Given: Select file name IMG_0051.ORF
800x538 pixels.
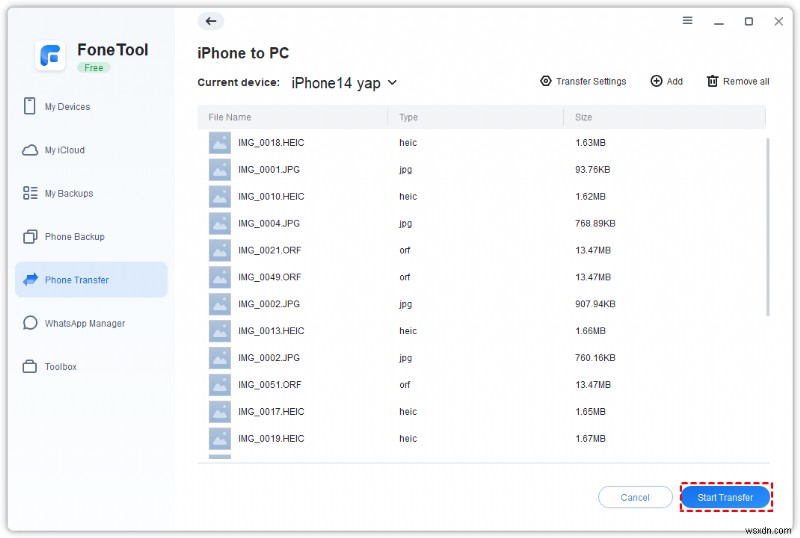Looking at the screenshot, I should pos(269,385).
